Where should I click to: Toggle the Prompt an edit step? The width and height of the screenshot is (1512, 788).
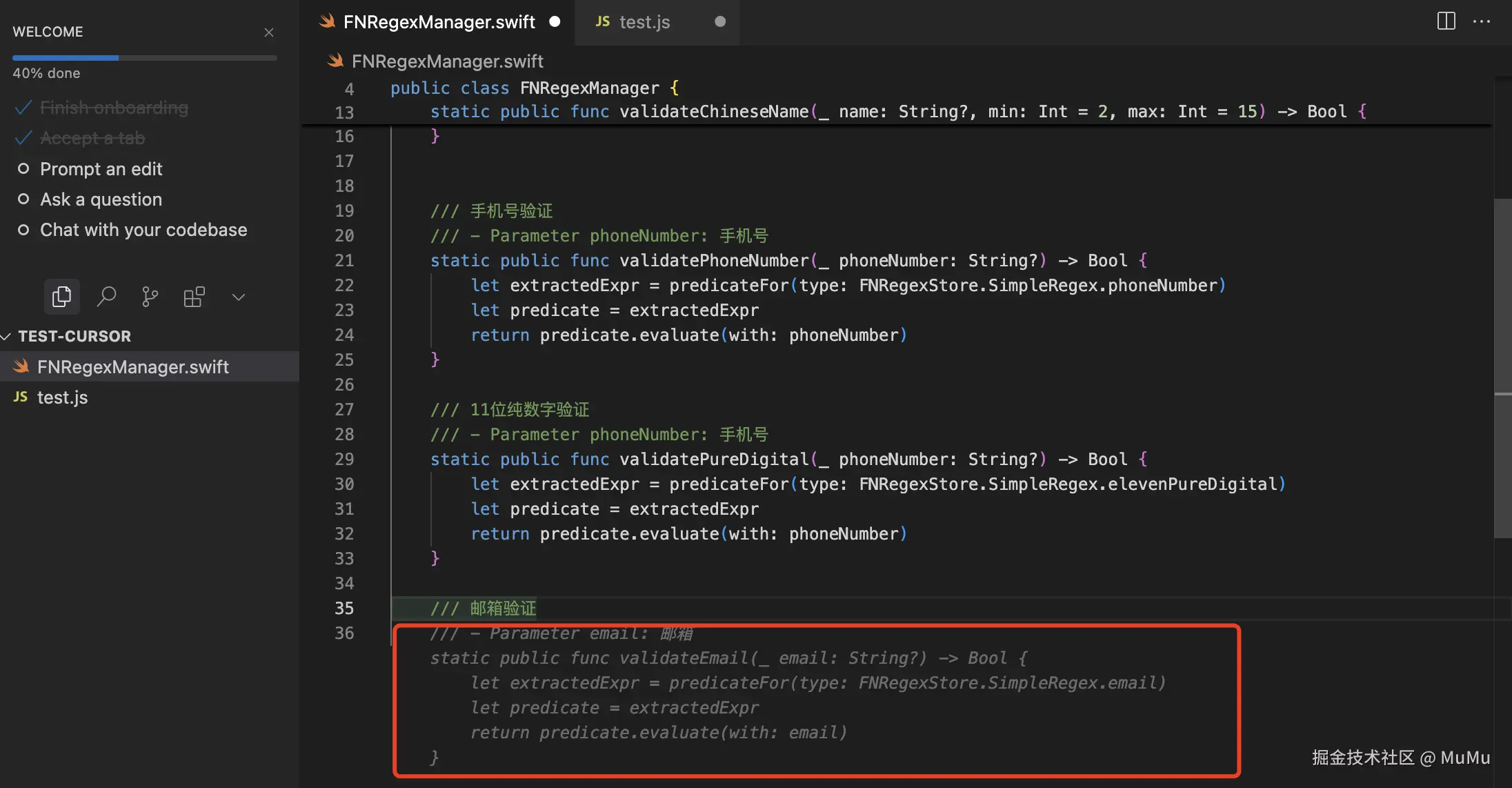pyautogui.click(x=23, y=168)
